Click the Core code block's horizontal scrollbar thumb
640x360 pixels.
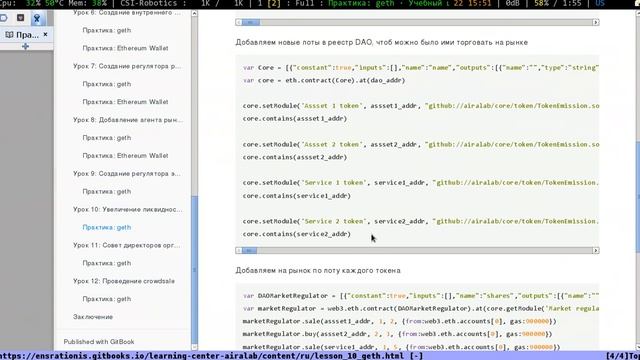coord(249,250)
